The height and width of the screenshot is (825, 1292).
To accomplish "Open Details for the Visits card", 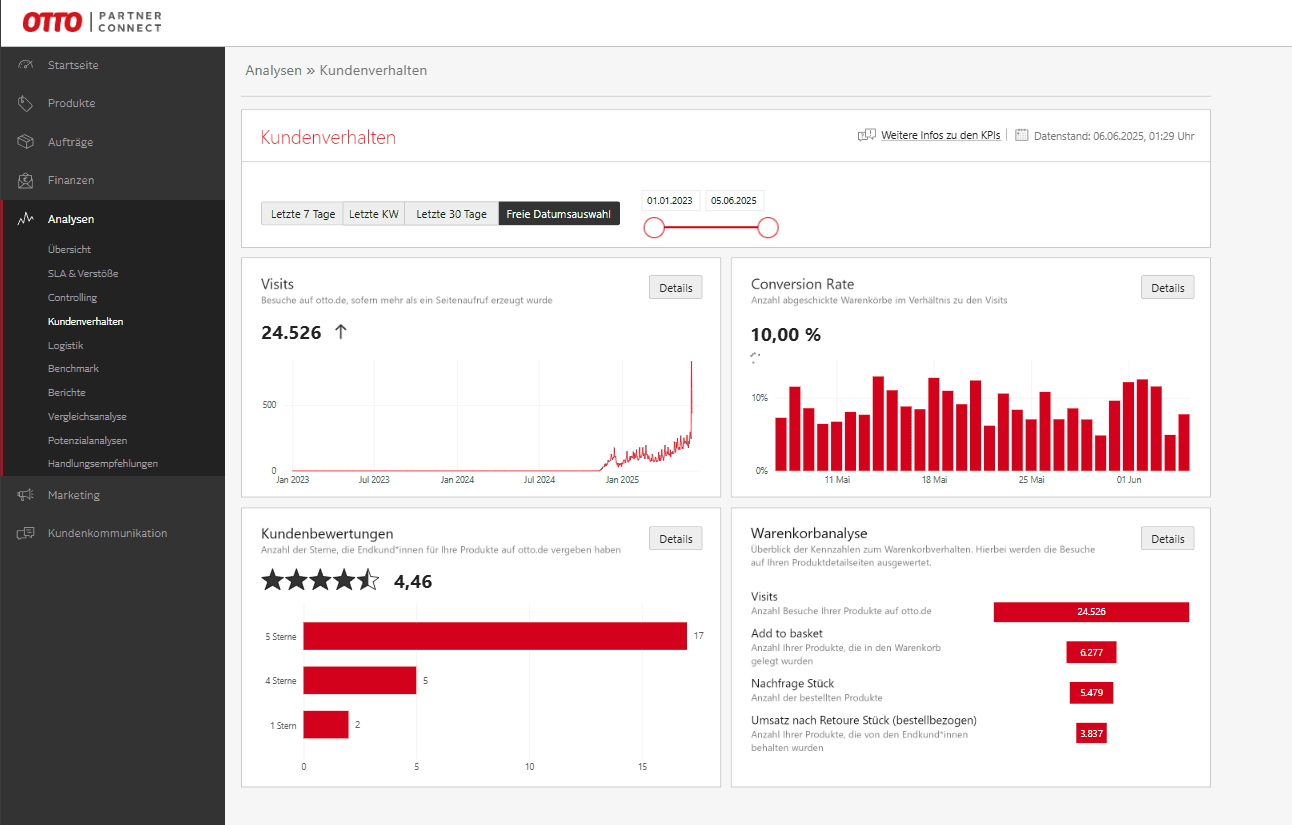I will tap(676, 287).
